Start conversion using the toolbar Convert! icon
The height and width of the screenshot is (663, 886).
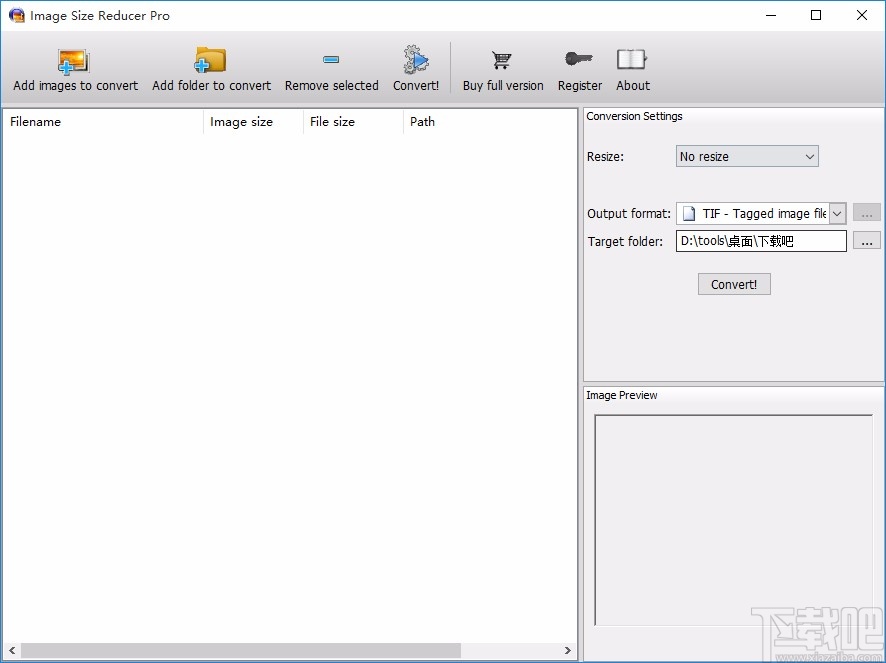tap(416, 61)
